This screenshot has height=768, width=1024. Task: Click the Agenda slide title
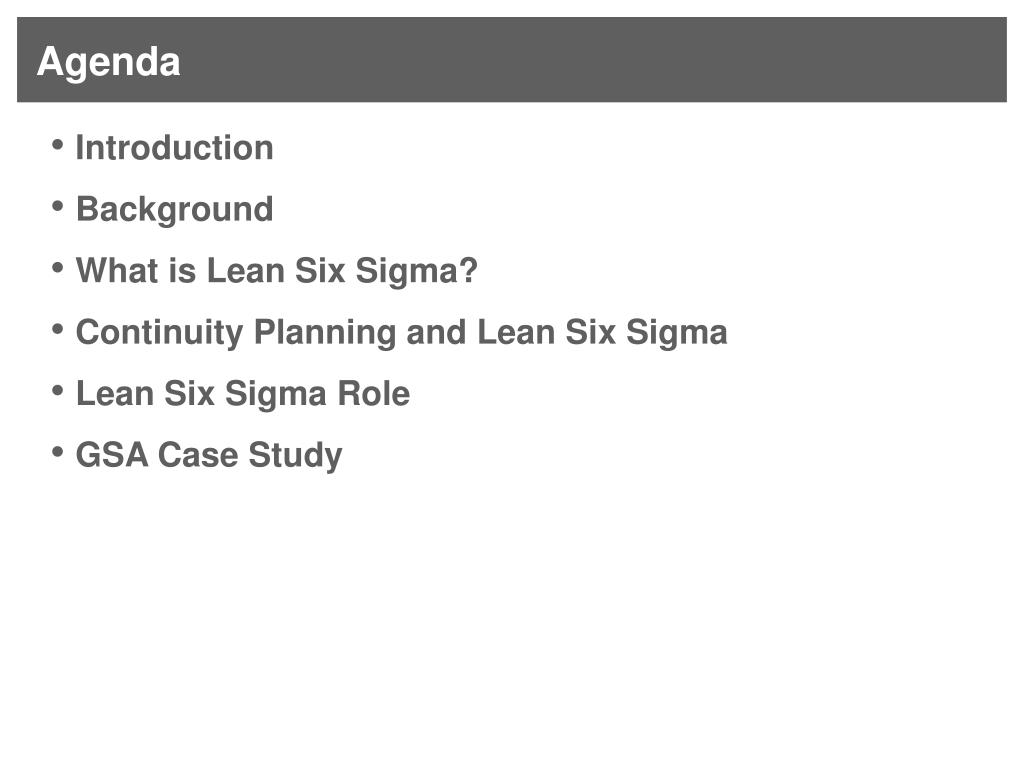[108, 63]
